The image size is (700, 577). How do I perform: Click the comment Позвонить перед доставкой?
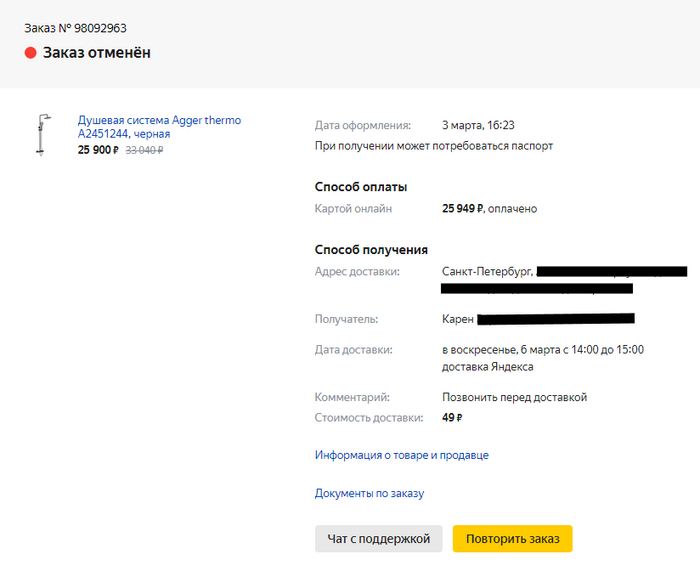(514, 397)
